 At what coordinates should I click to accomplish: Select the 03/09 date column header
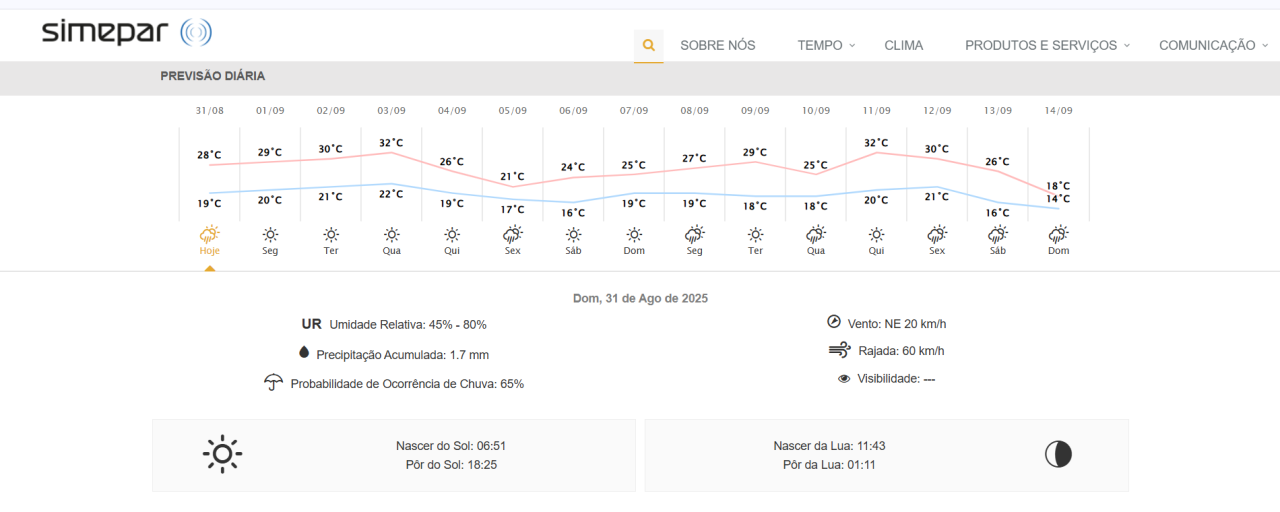[391, 110]
